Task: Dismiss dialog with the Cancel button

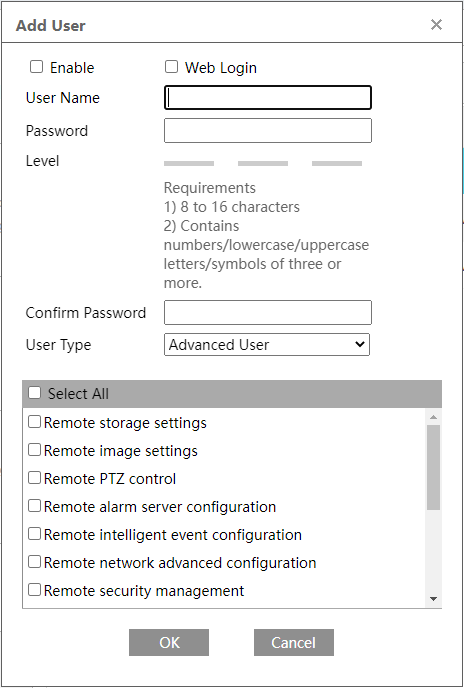Action: point(294,642)
